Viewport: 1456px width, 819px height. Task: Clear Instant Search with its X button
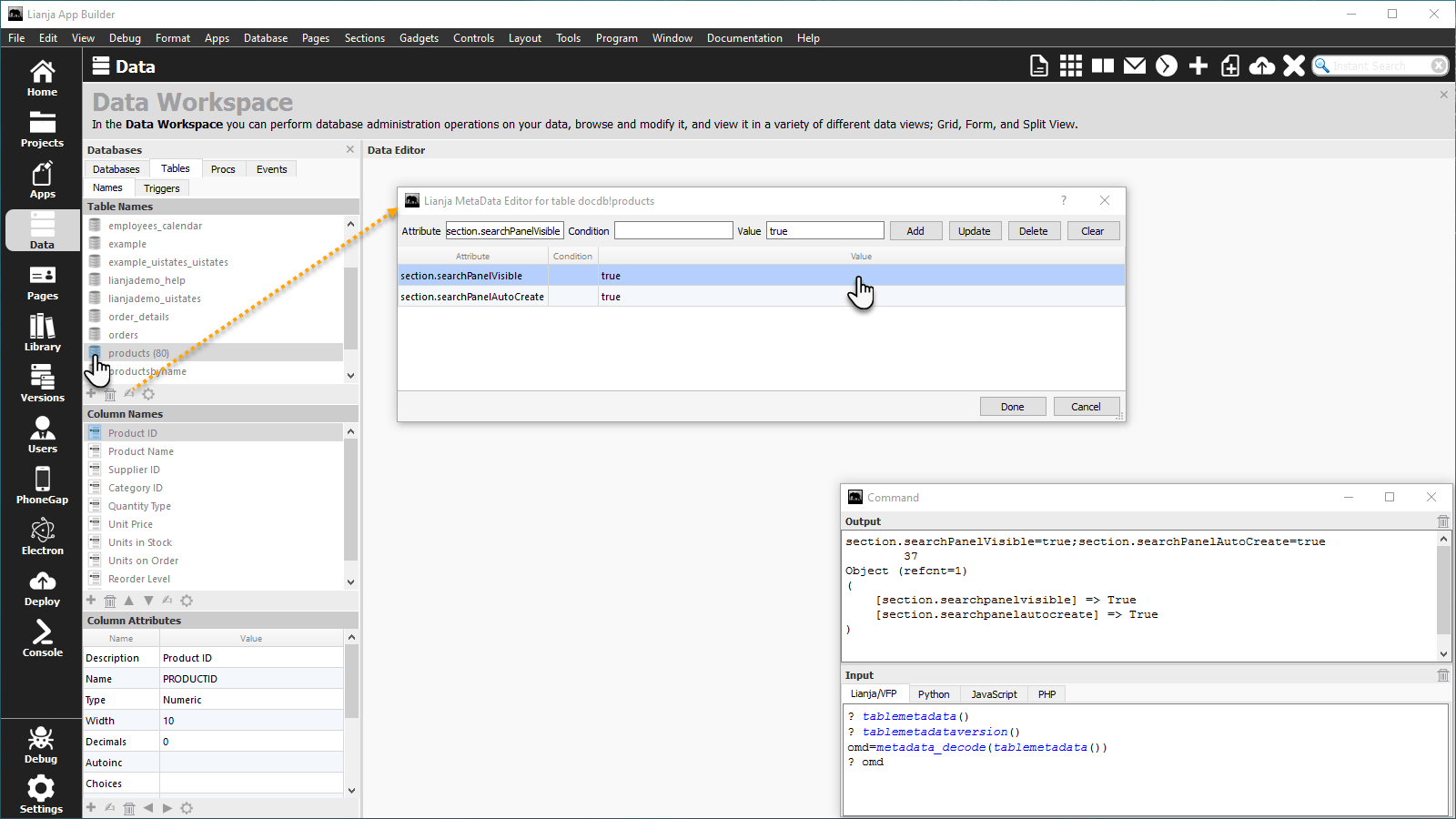pos(1439,66)
